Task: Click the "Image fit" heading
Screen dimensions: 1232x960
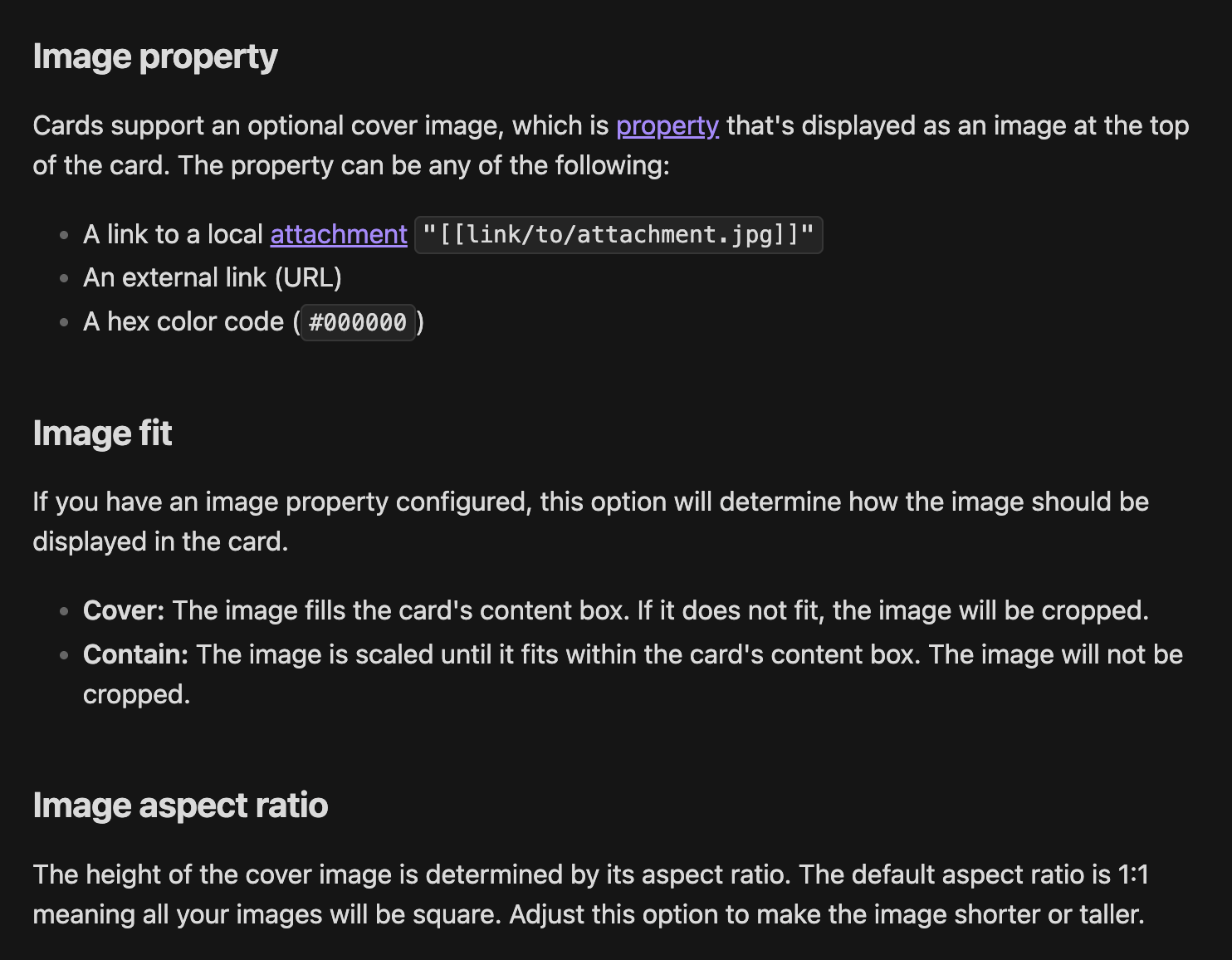Action: 102,433
